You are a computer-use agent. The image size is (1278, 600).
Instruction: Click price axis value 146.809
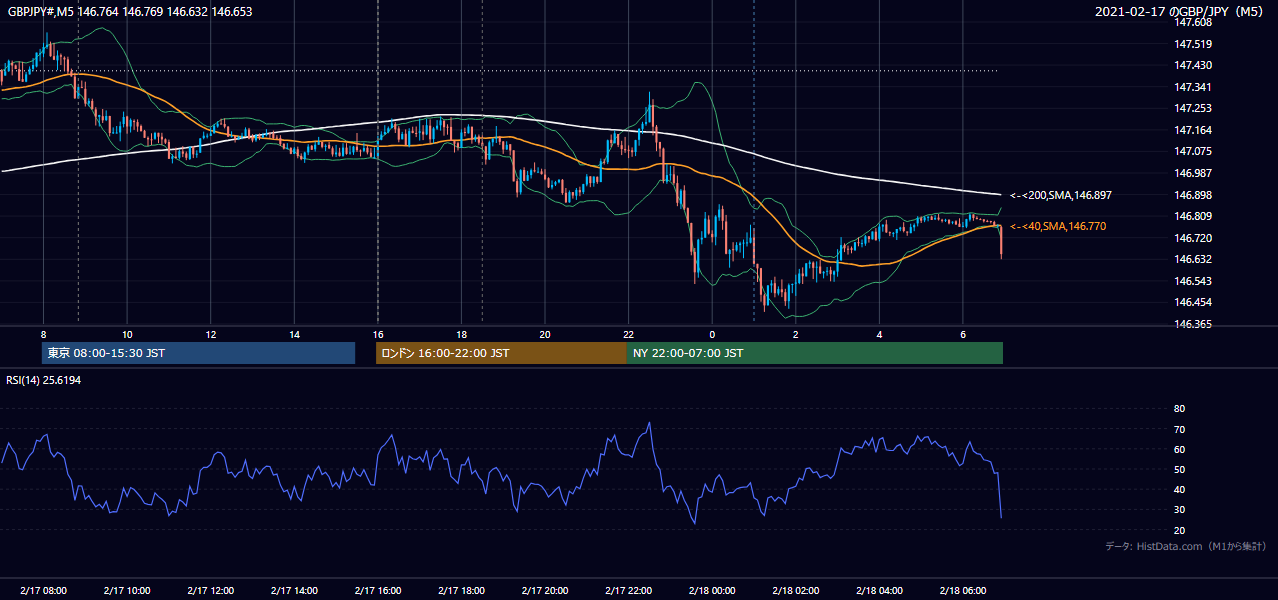pos(1193,216)
